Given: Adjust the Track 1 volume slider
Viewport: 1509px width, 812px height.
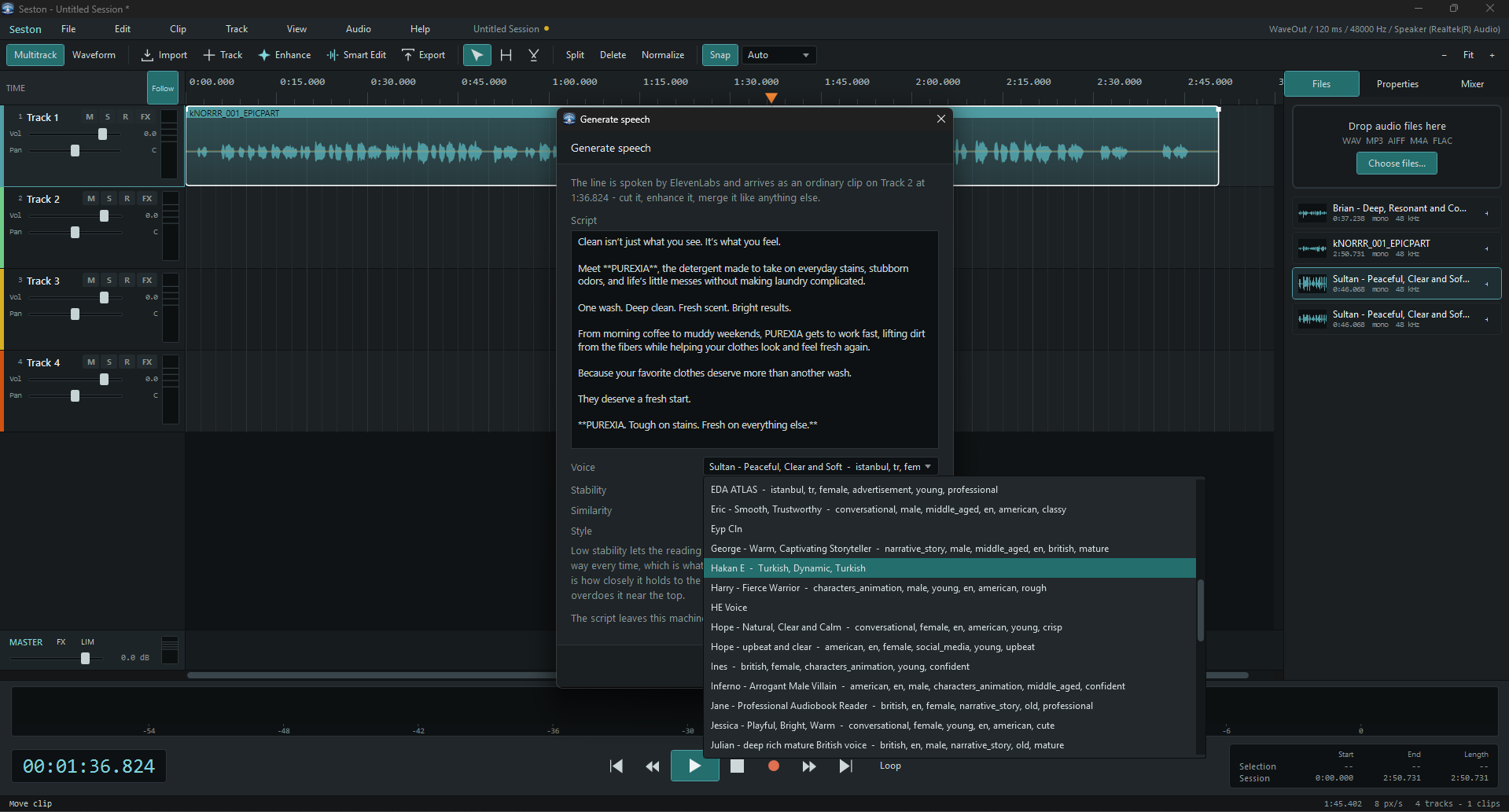Looking at the screenshot, I should [x=75, y=134].
